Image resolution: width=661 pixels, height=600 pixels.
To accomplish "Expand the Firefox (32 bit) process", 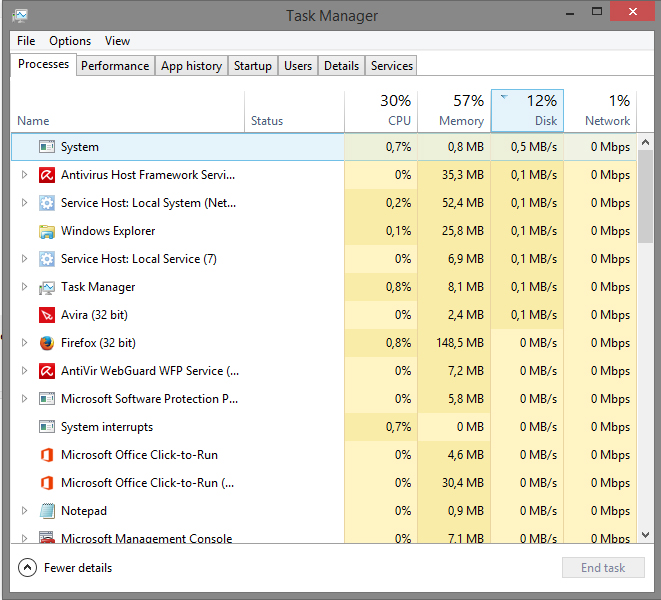I will coord(24,343).
